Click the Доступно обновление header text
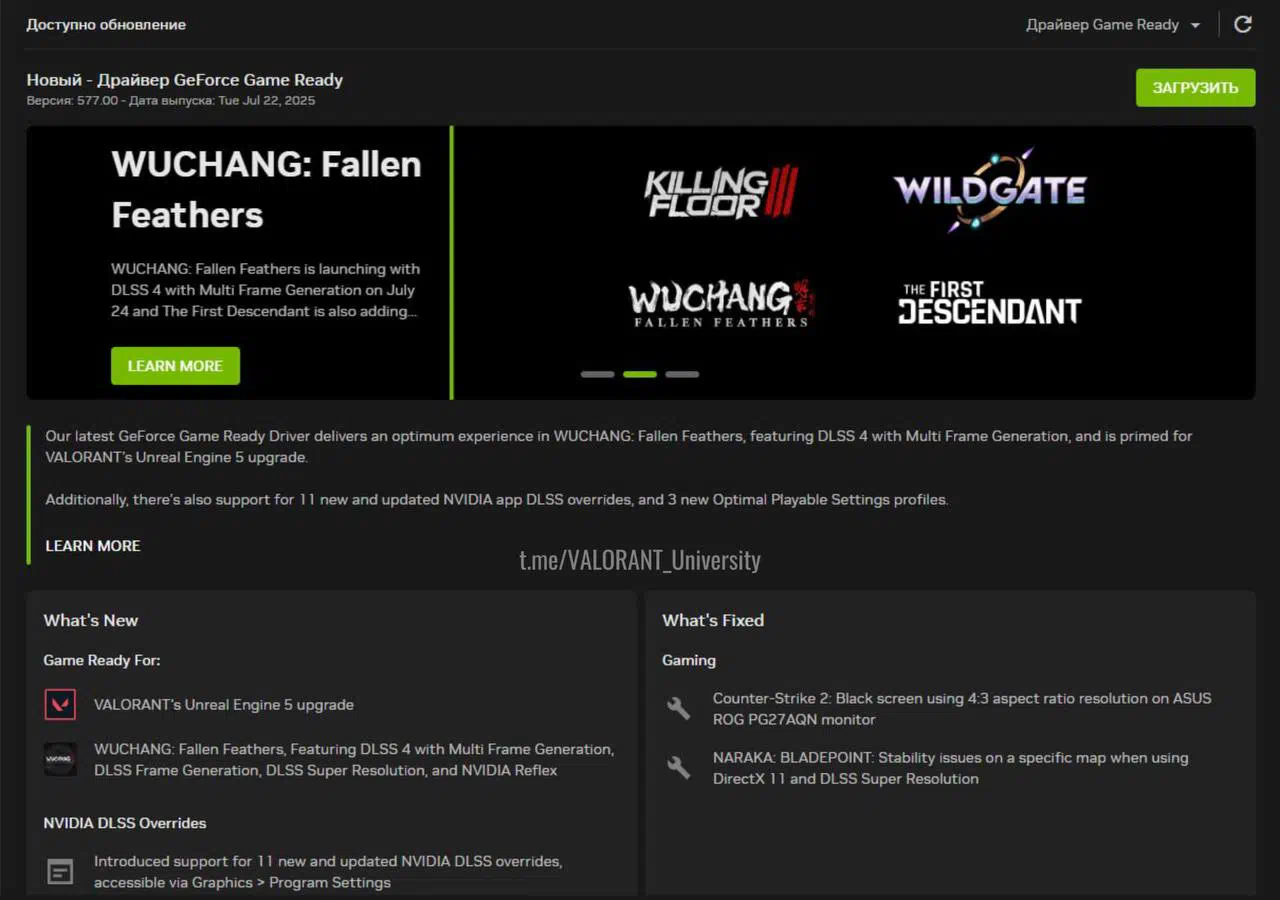The height and width of the screenshot is (900, 1280). [106, 24]
